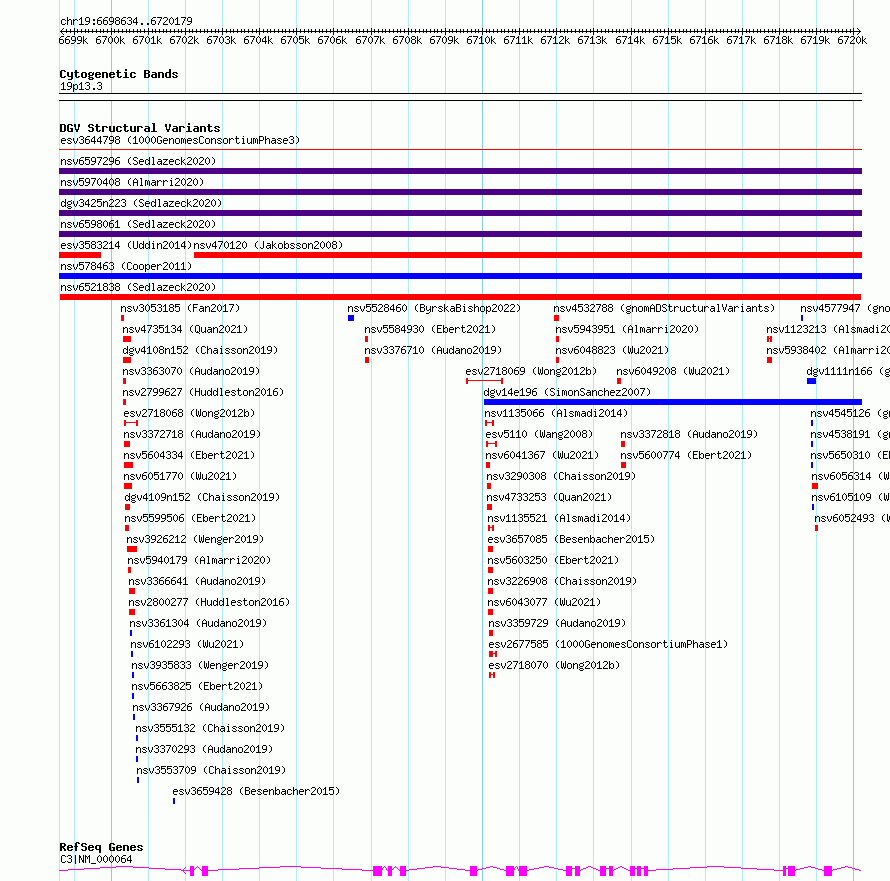Click esv2718069 (Wong2012b) label
890x881 pixels.
(531, 371)
